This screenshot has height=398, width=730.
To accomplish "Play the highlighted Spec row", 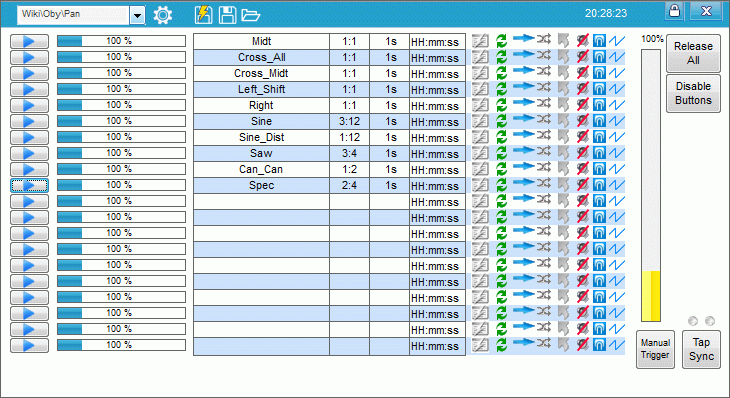I will tap(29, 185).
